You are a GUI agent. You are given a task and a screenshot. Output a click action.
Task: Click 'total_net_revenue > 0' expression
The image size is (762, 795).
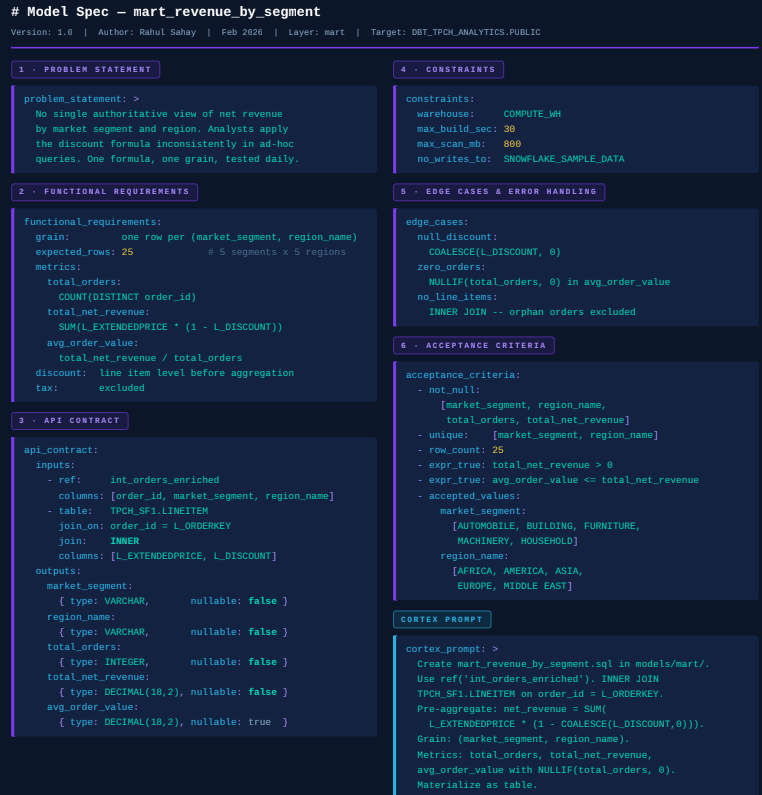pos(553,465)
